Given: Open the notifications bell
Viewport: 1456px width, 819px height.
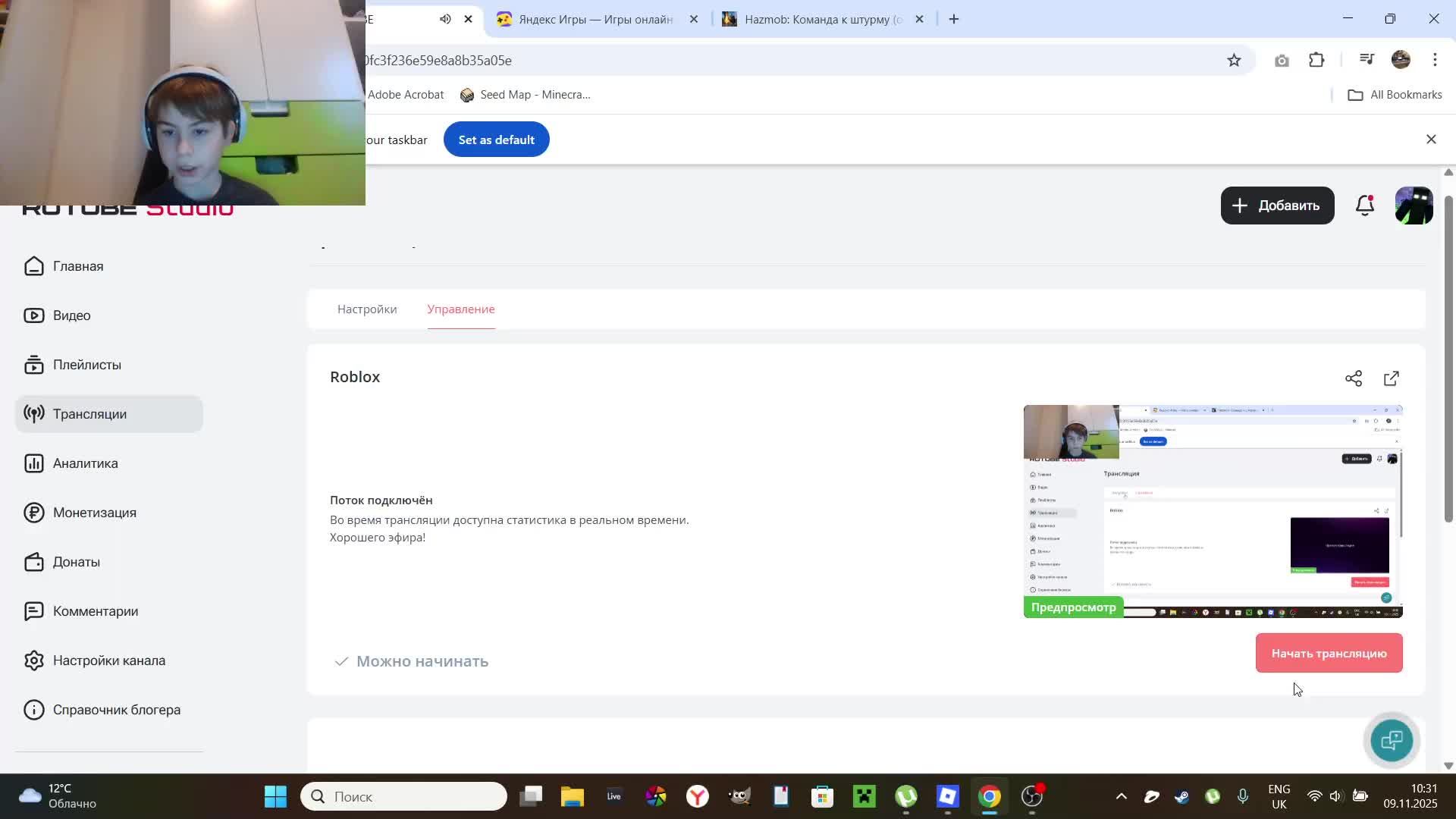Looking at the screenshot, I should pyautogui.click(x=1365, y=206).
